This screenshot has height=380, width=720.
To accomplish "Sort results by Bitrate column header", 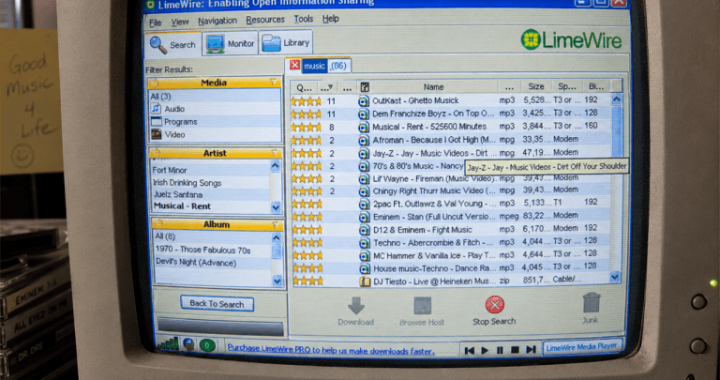I will tap(597, 86).
